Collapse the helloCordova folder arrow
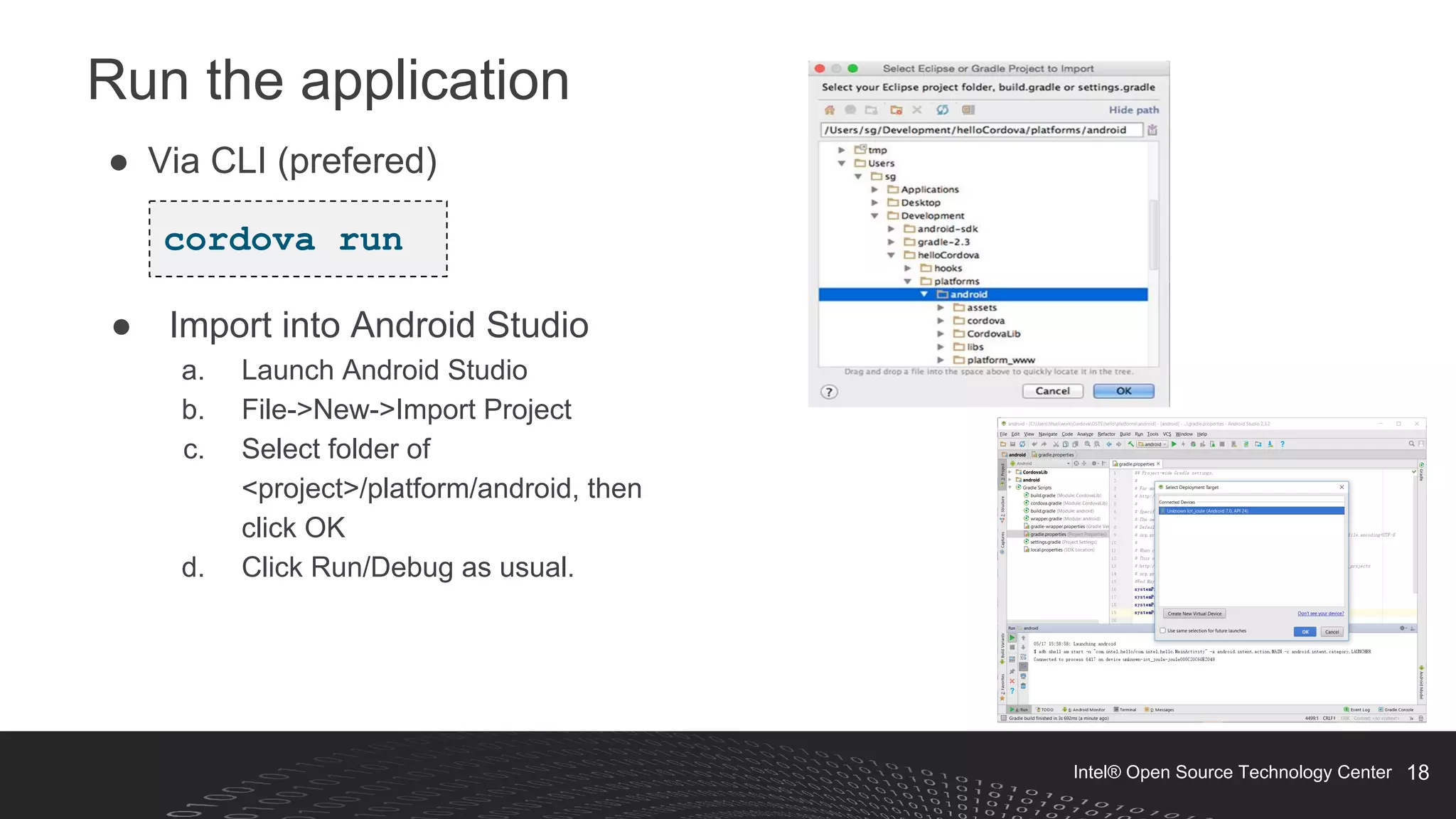 point(891,255)
